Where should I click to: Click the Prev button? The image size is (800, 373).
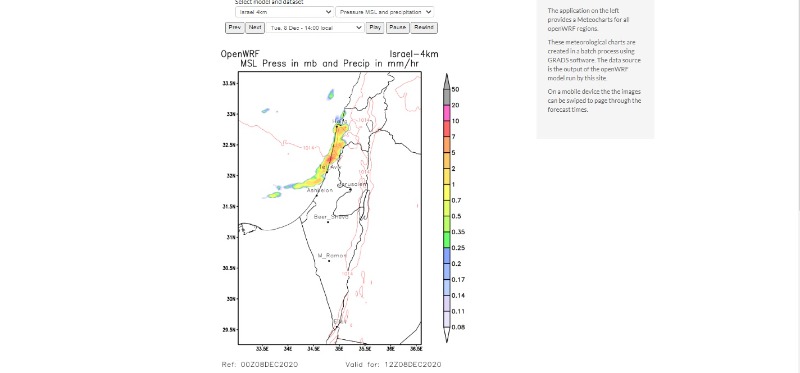click(x=235, y=28)
